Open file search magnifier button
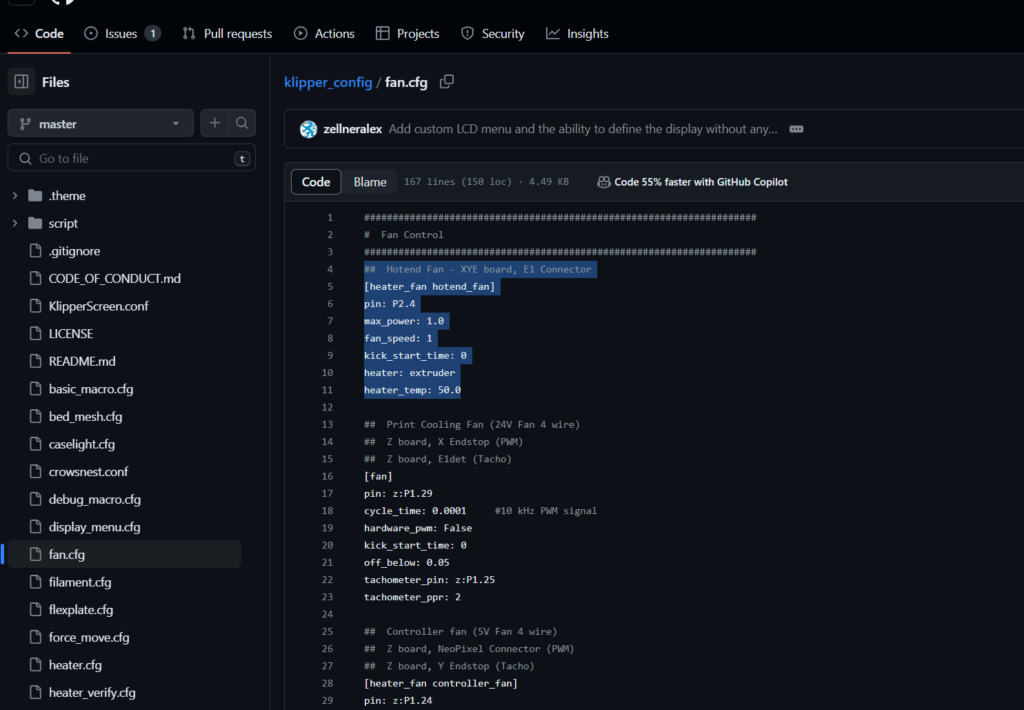Viewport: 1024px width, 710px height. [x=242, y=123]
